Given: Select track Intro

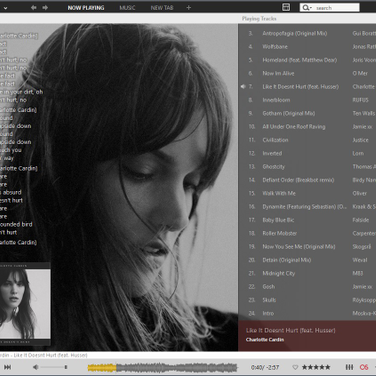Looking at the screenshot, I should pos(268,313).
